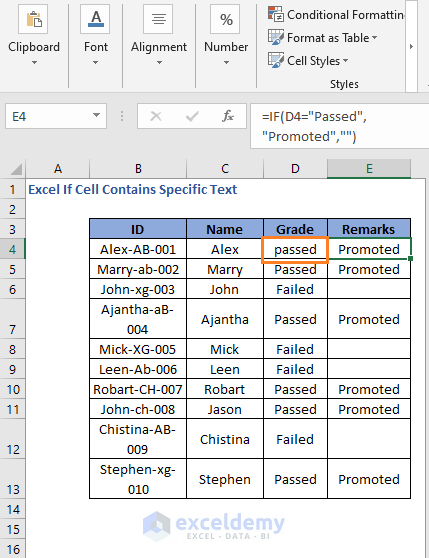Select the highlighted 'passed' cell D4
429x558 pixels.
point(295,249)
